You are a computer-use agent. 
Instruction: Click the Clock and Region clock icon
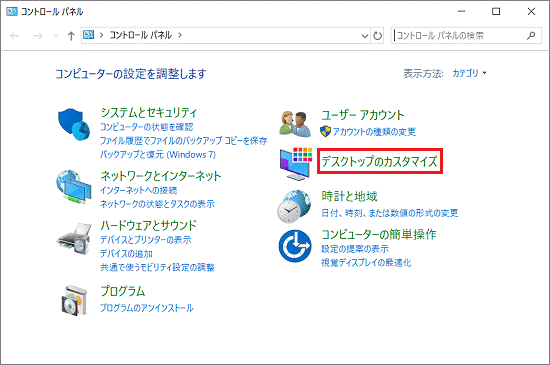[294, 206]
